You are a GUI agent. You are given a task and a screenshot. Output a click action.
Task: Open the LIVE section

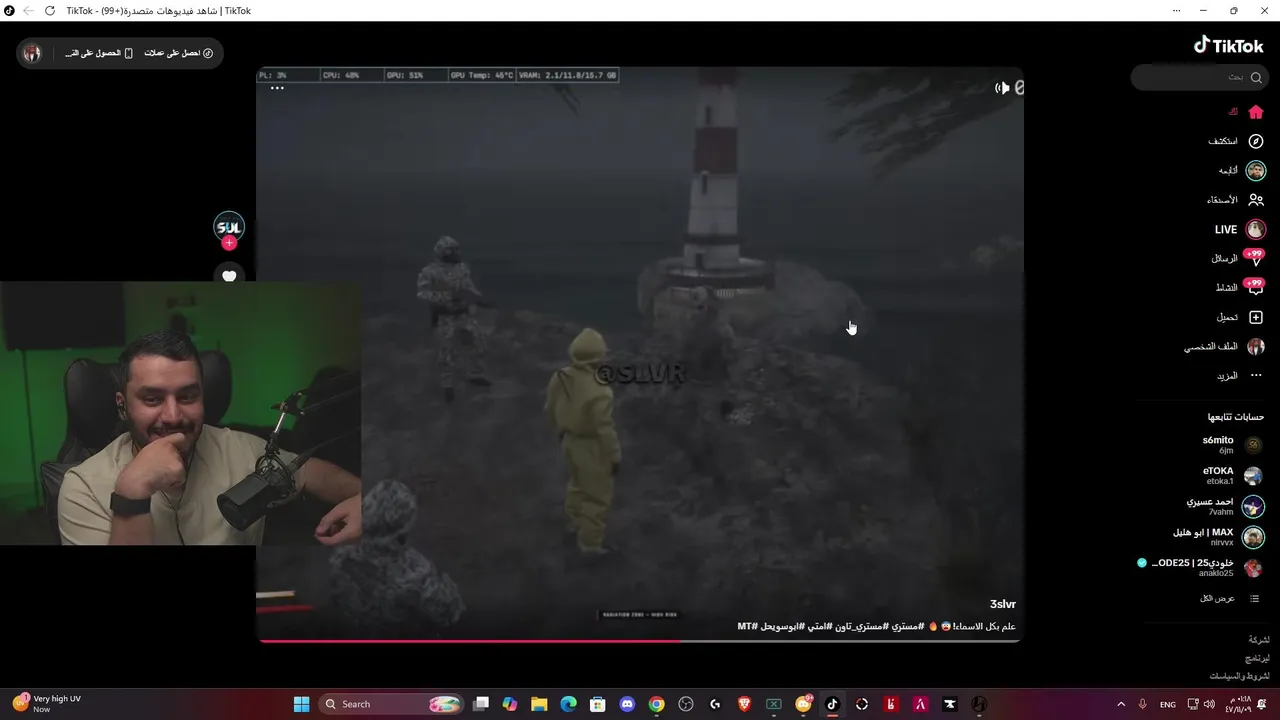click(1240, 229)
